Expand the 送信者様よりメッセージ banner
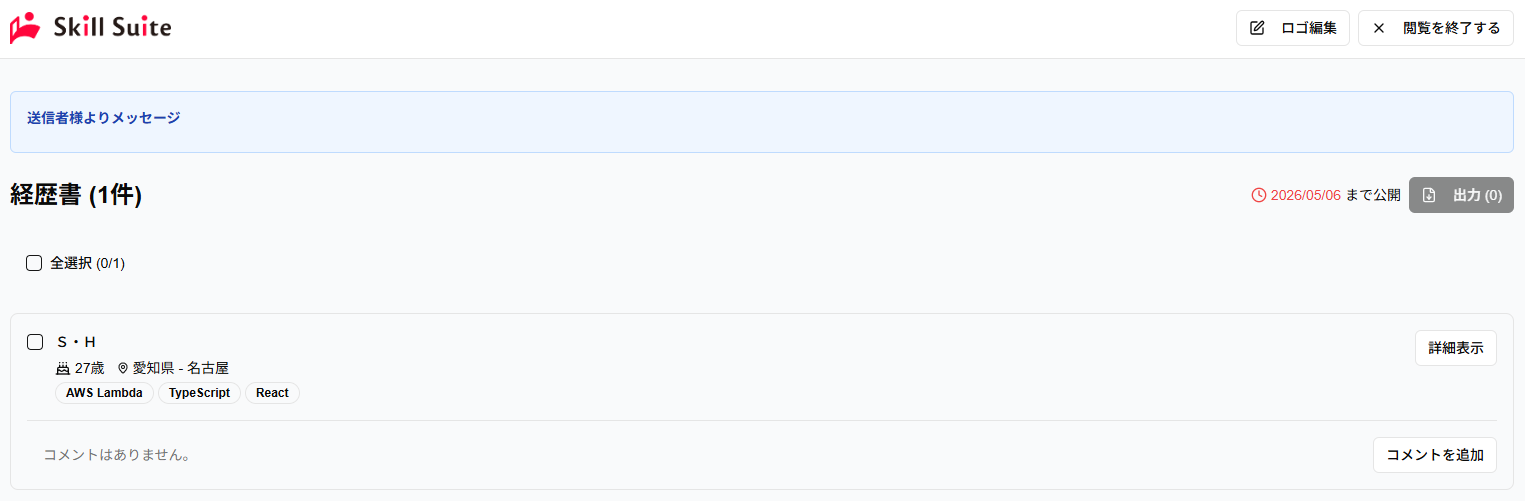The image size is (1525, 501). tap(104, 118)
